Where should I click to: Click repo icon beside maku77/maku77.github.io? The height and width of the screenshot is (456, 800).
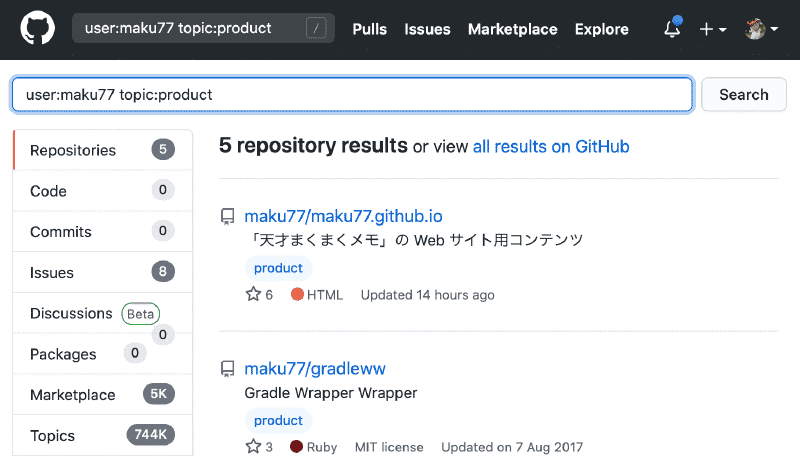pos(228,216)
